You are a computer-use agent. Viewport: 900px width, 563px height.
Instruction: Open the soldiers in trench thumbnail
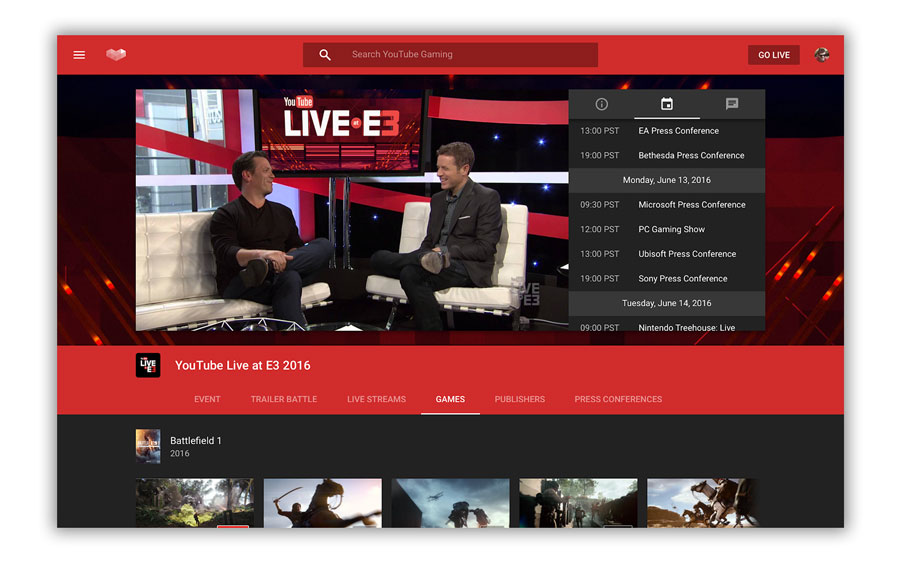579,503
